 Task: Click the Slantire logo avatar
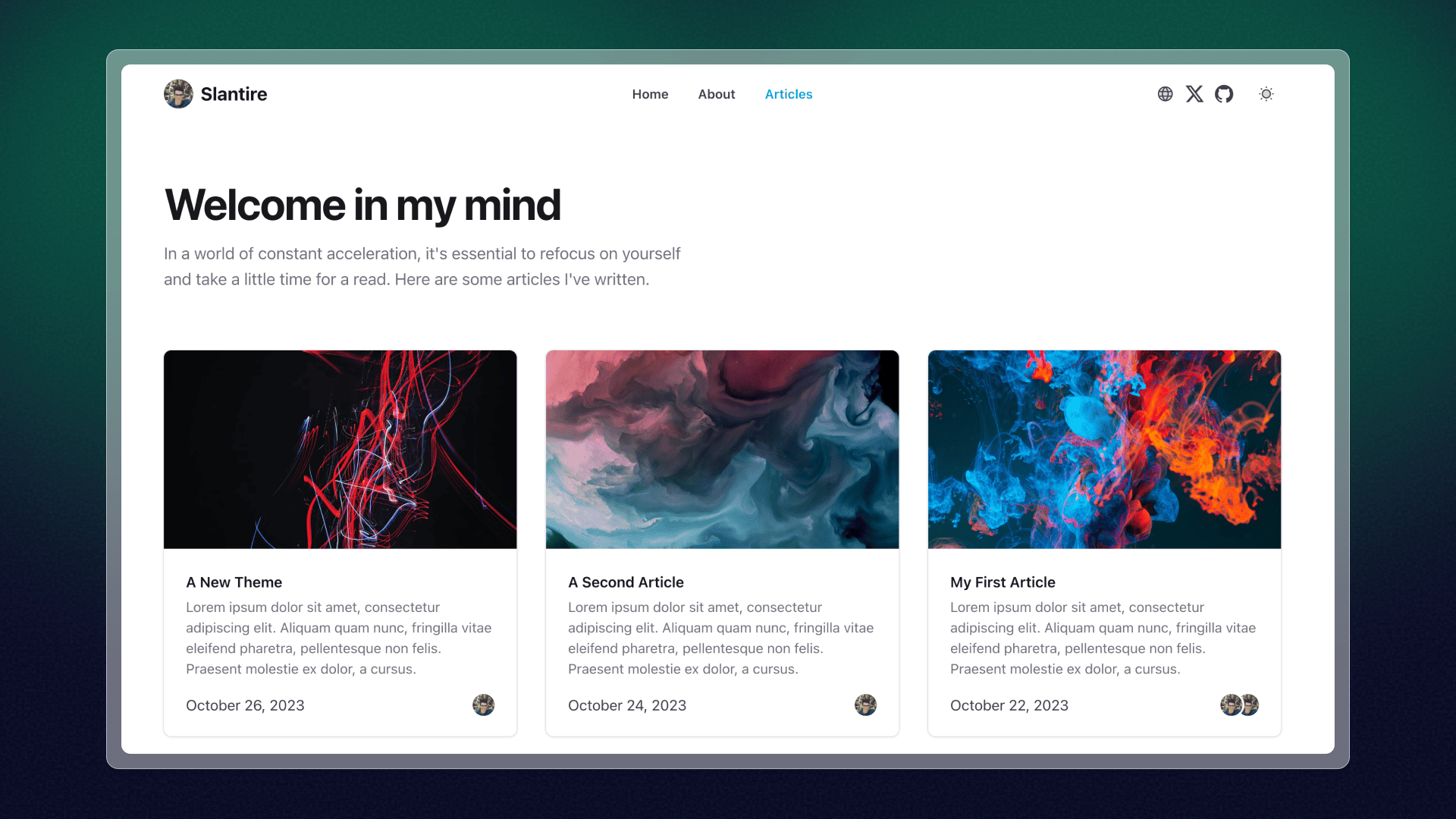(x=178, y=93)
